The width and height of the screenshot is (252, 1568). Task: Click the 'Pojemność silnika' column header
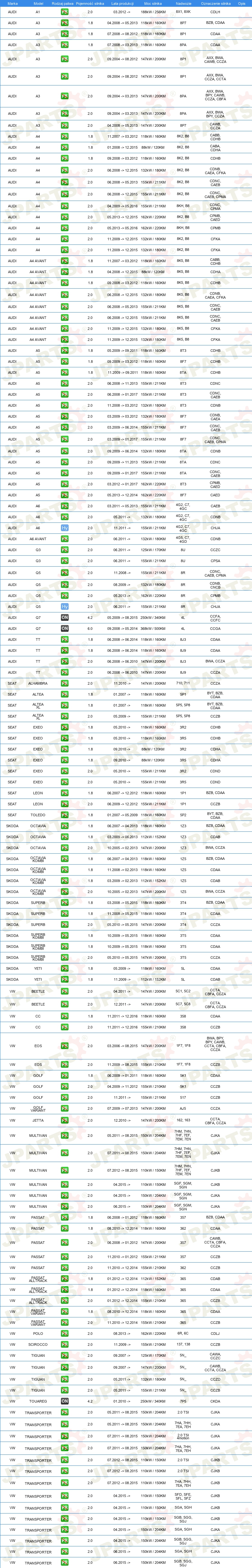click(x=90, y=4)
